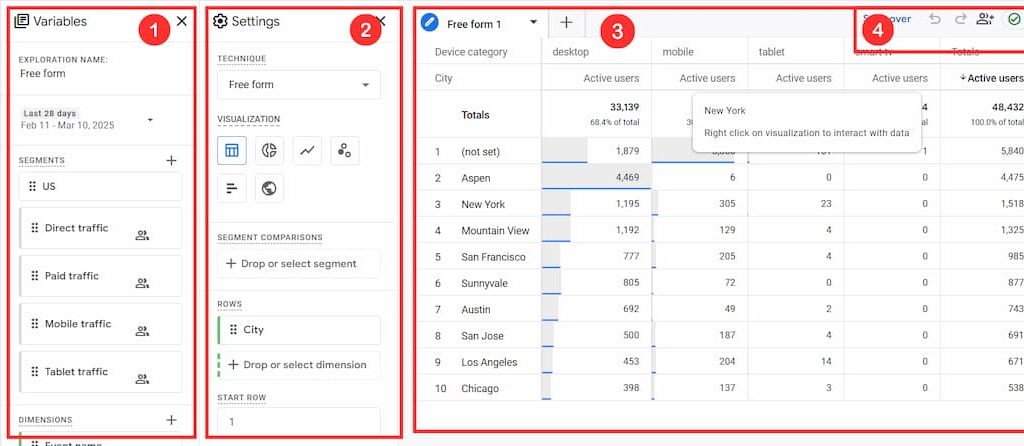Open the Free form 1 tab menu arrow
Image resolution: width=1024 pixels, height=446 pixels.
tap(533, 22)
